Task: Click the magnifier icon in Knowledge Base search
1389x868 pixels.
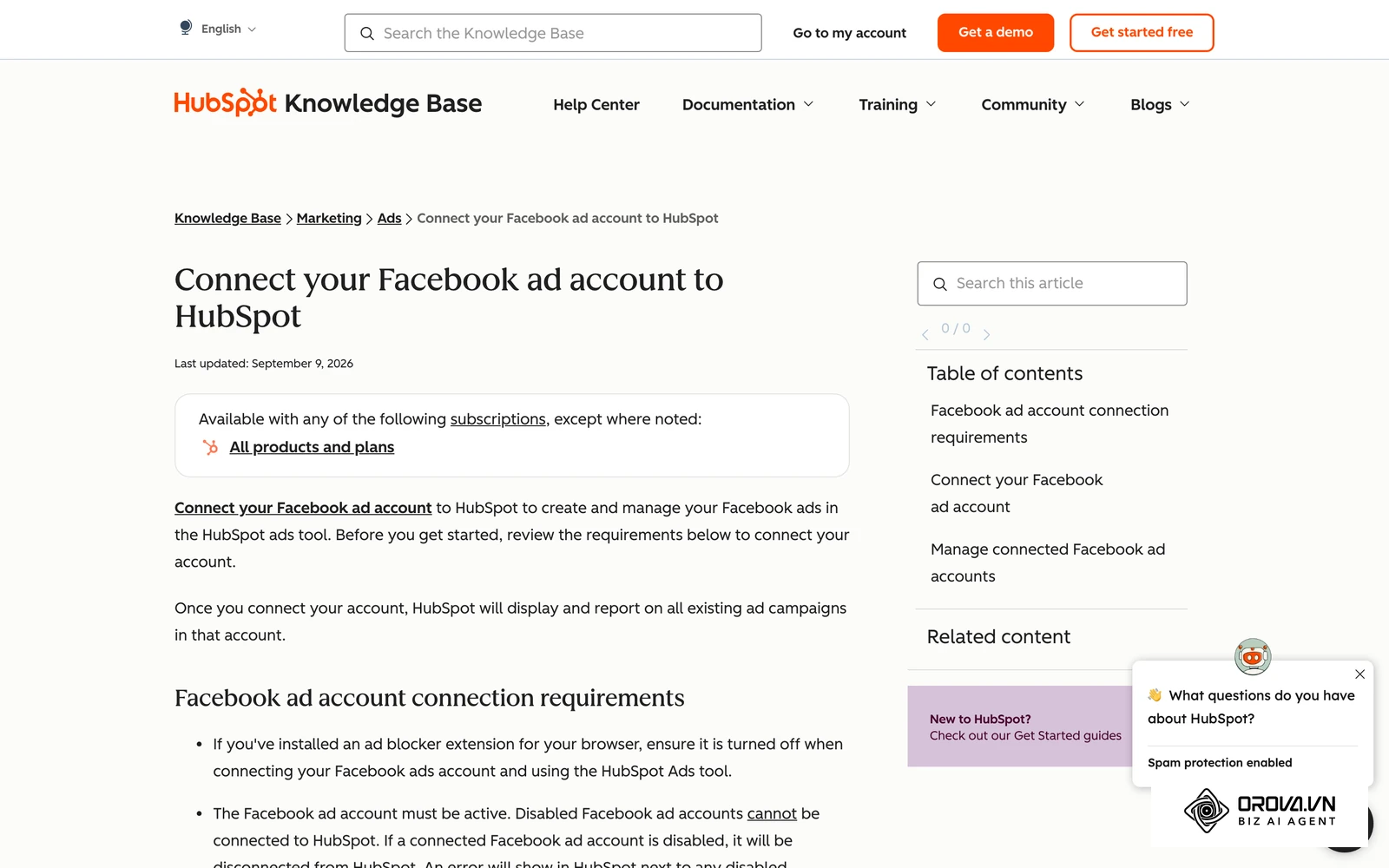Action: click(366, 33)
